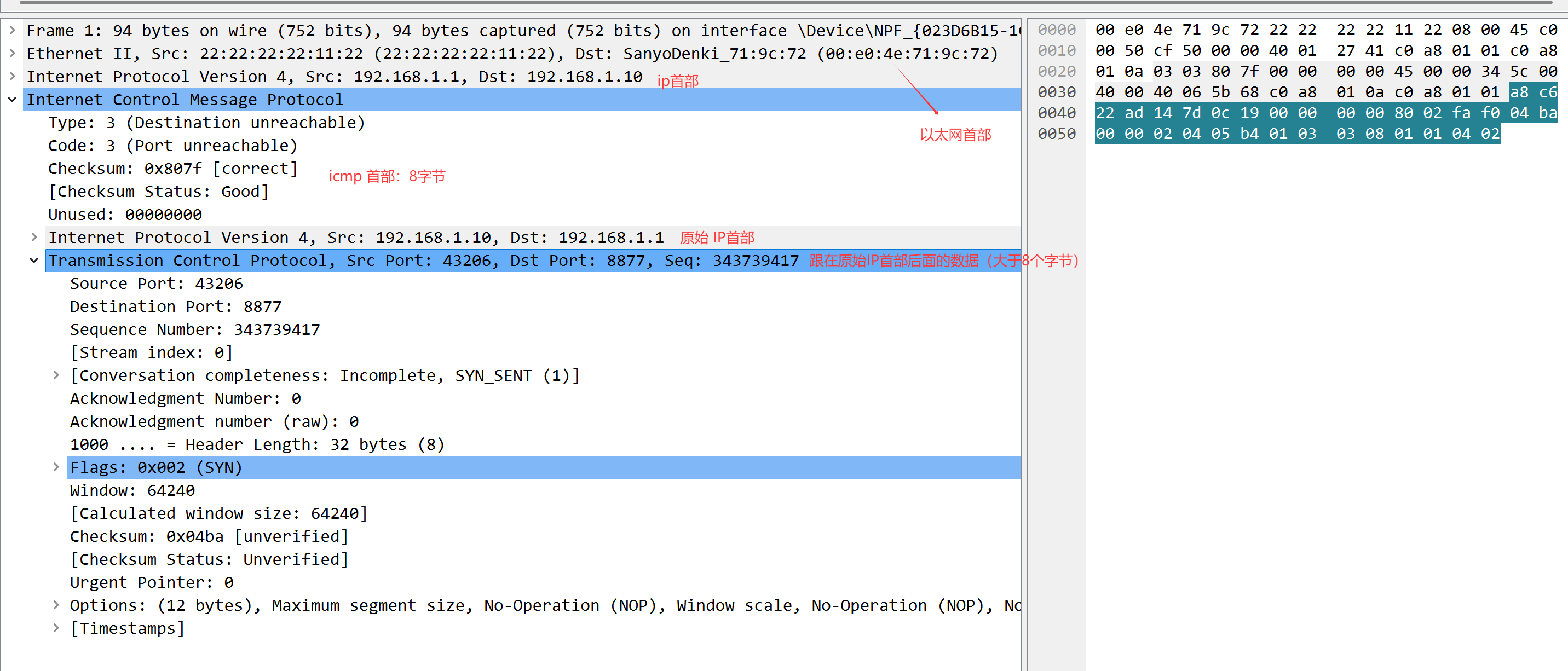The image size is (1568, 671).
Task: Select the Destination Port 8877 row
Action: [x=176, y=306]
